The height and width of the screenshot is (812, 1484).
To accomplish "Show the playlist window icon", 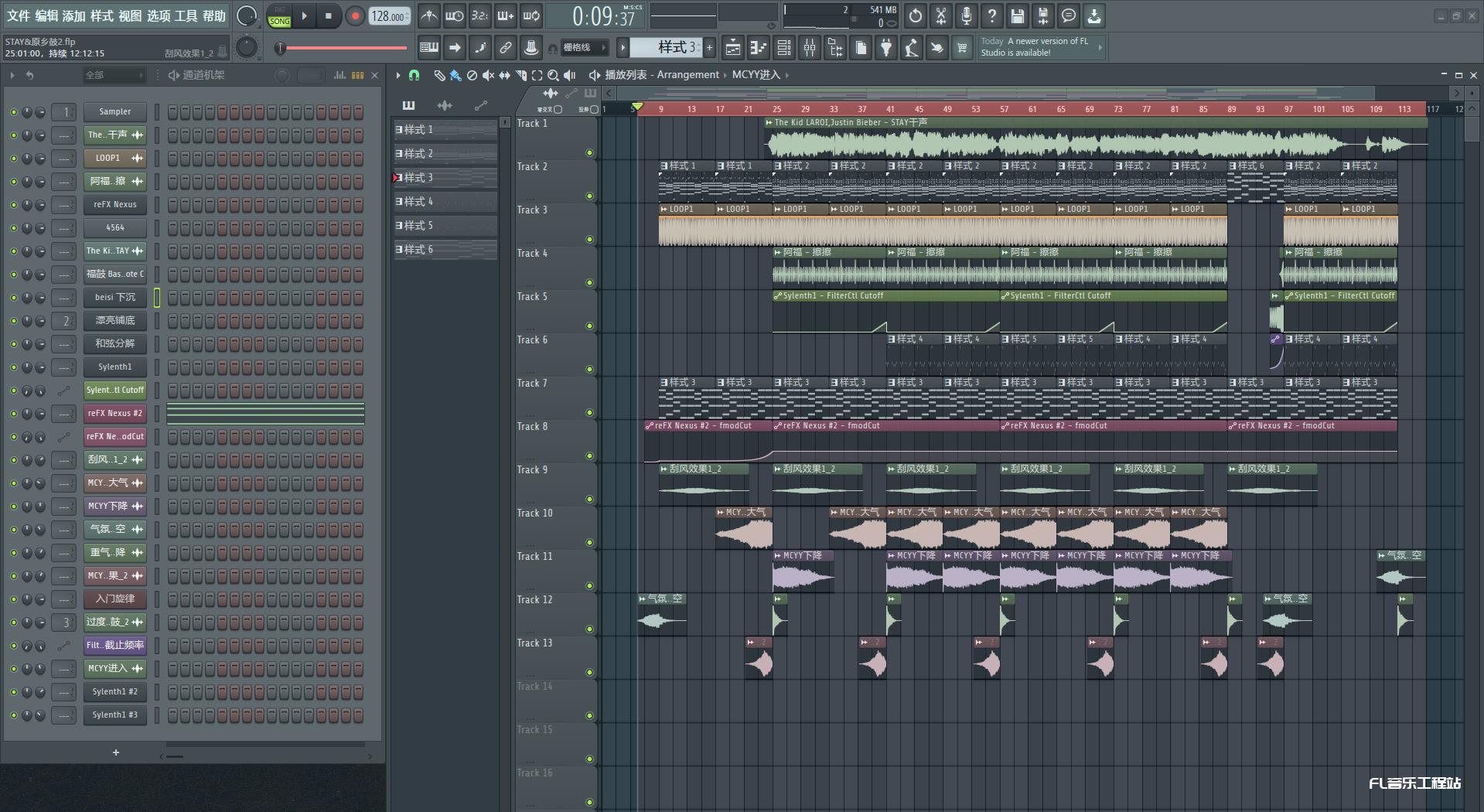I will click(733, 48).
